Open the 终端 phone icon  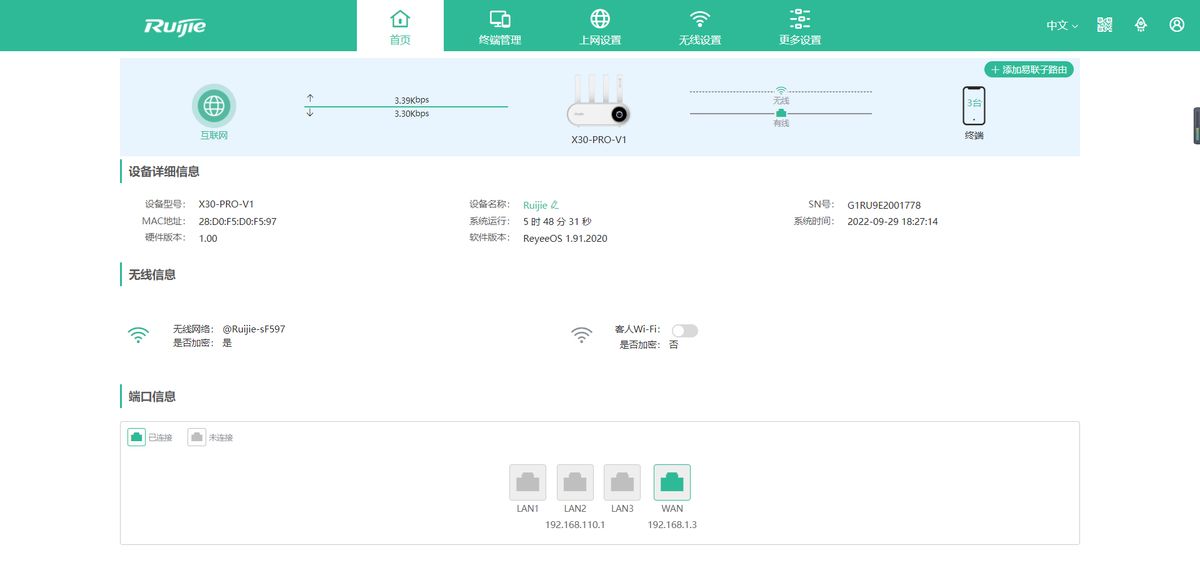pos(973,106)
